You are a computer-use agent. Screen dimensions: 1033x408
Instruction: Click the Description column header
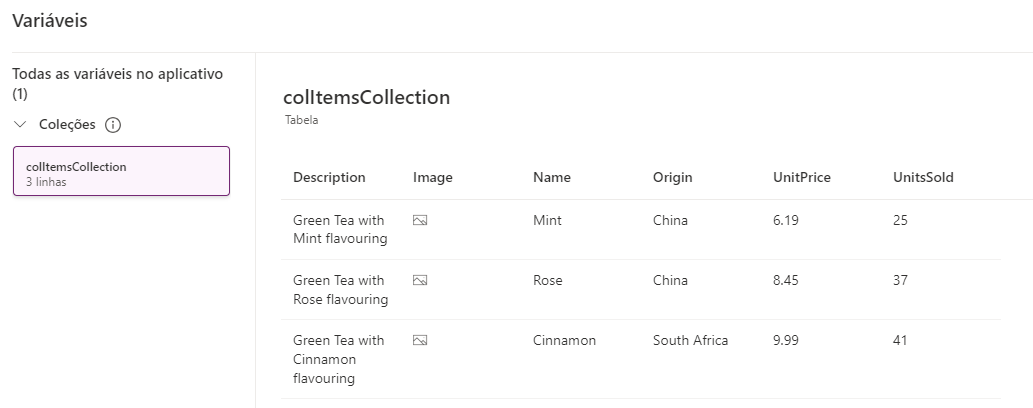[x=329, y=178]
